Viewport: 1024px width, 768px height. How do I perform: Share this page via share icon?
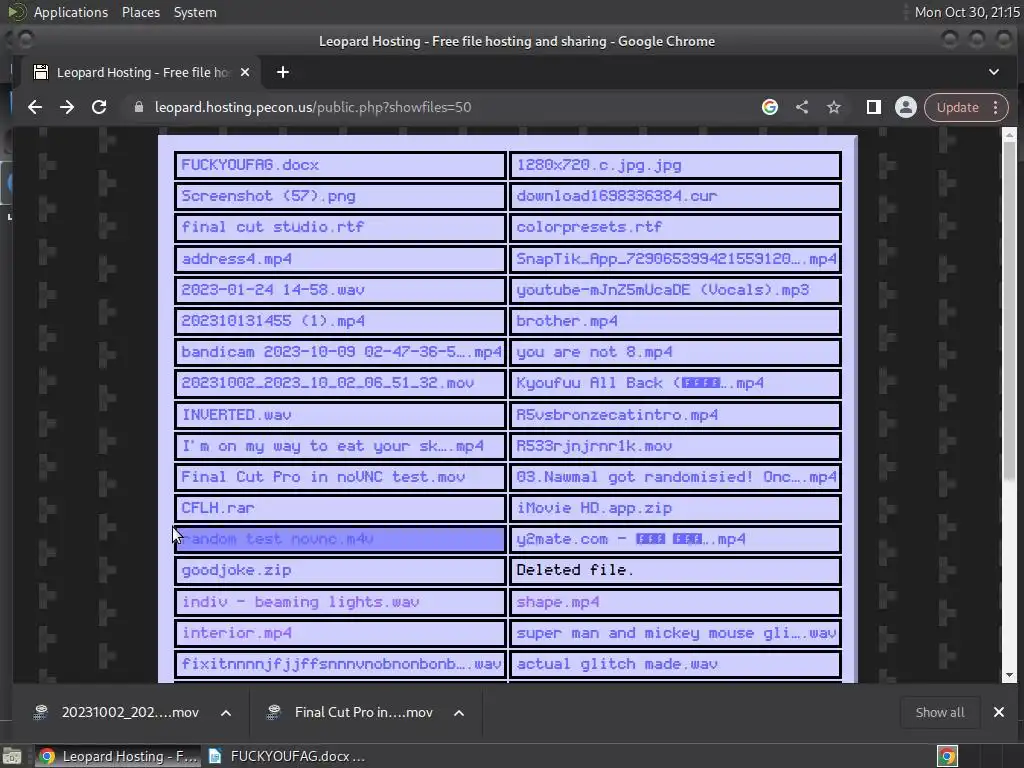(x=802, y=107)
